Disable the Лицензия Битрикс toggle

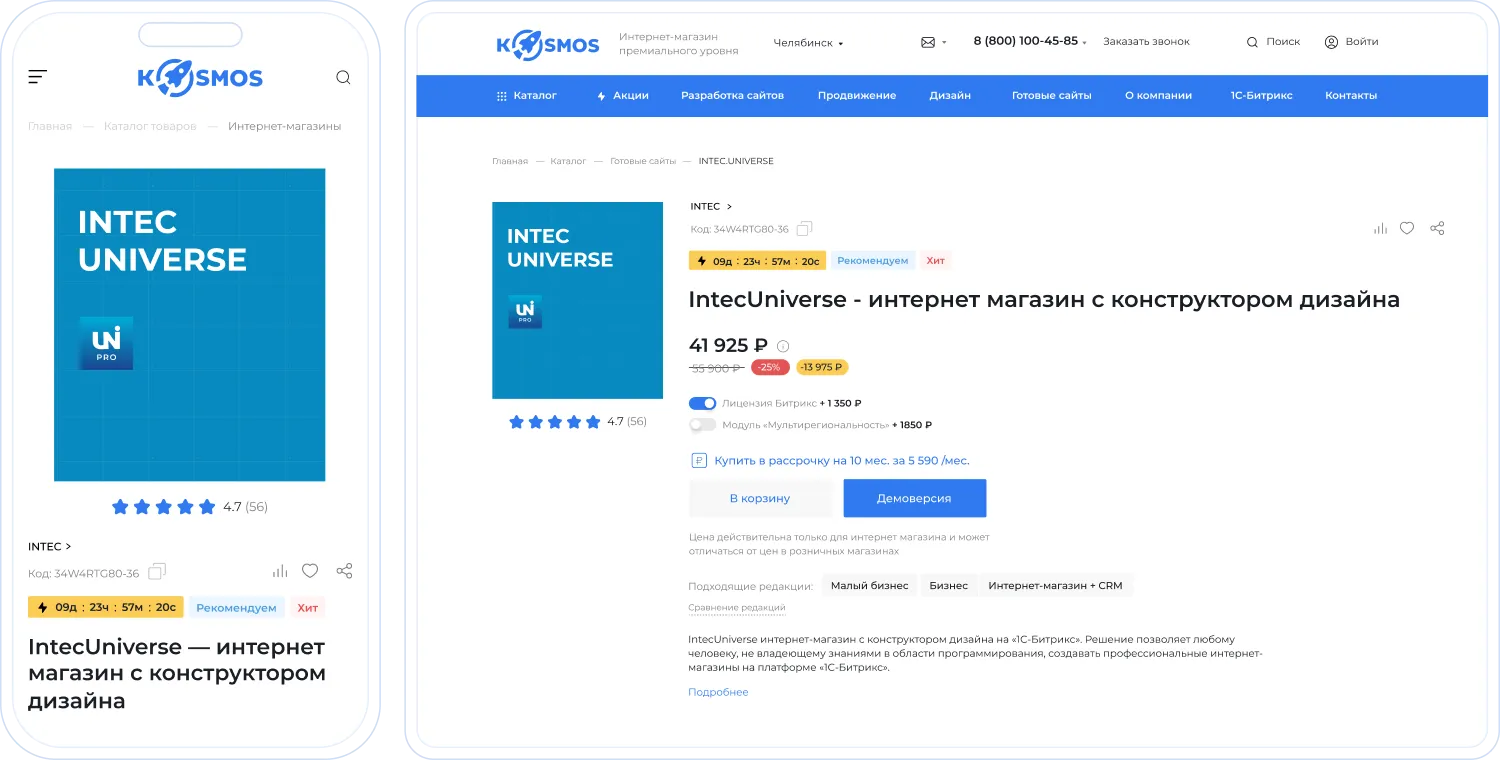point(703,403)
